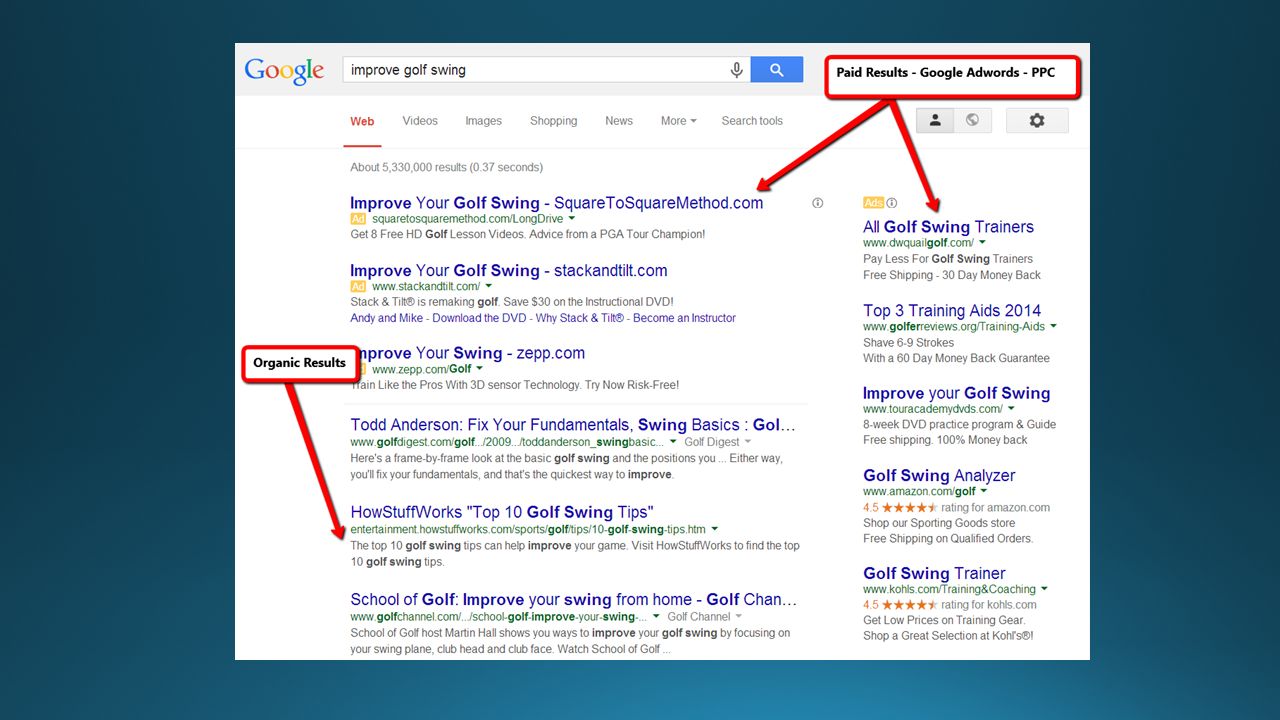
Task: Open 'Improve your Golf Swing' touracademydvds ad
Action: pos(956,393)
